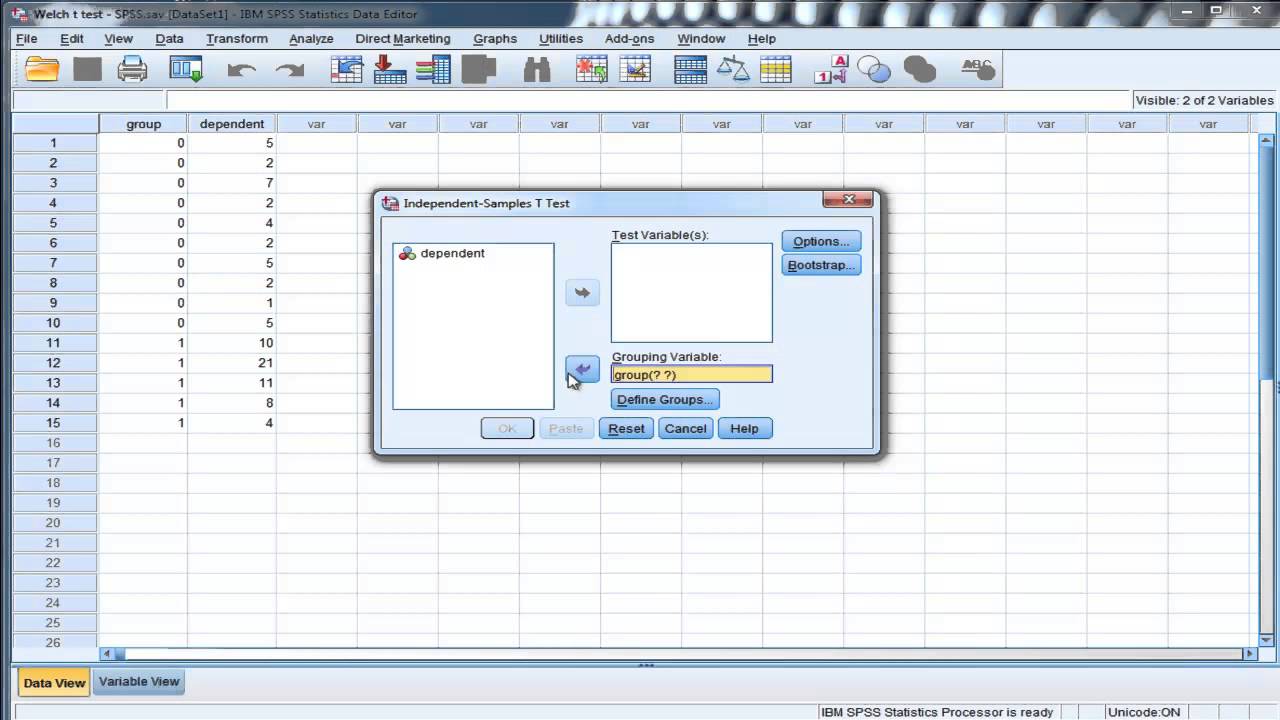Image resolution: width=1280 pixels, height=720 pixels.
Task: Switch to the Variable View tab
Action: (x=139, y=682)
